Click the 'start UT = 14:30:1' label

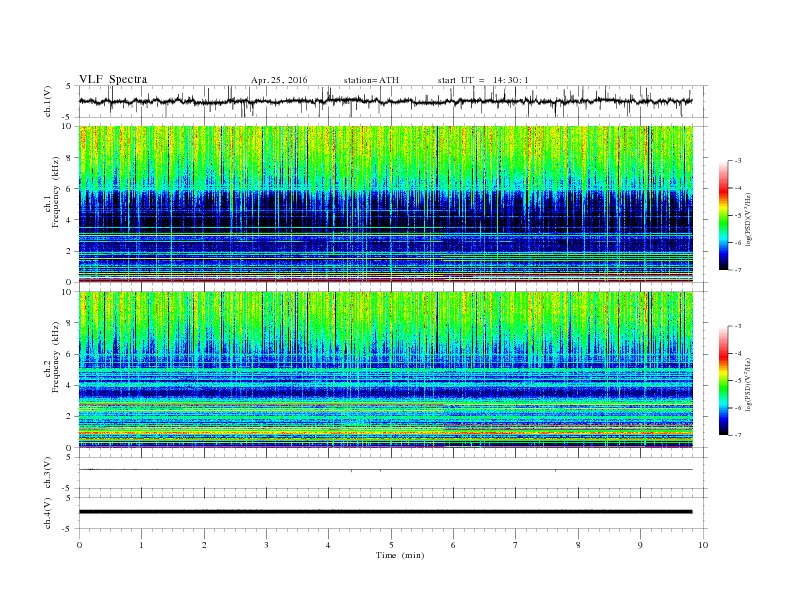(483, 80)
